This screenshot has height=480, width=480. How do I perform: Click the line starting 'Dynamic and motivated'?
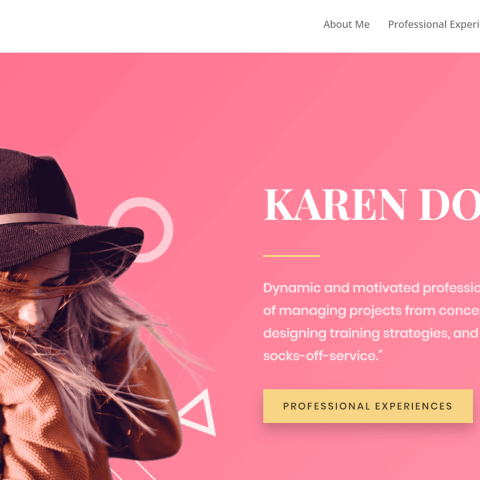371,288
